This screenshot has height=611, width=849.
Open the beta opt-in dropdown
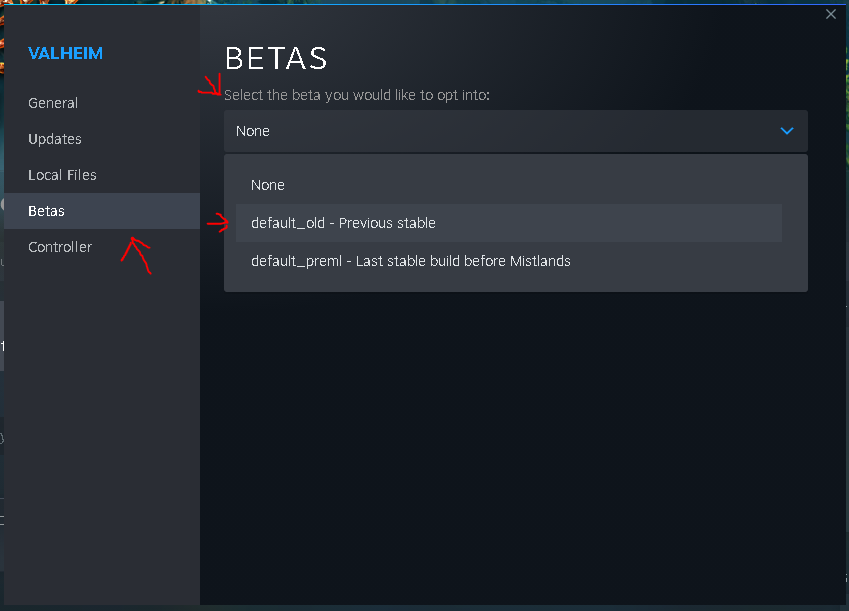pyautogui.click(x=516, y=130)
